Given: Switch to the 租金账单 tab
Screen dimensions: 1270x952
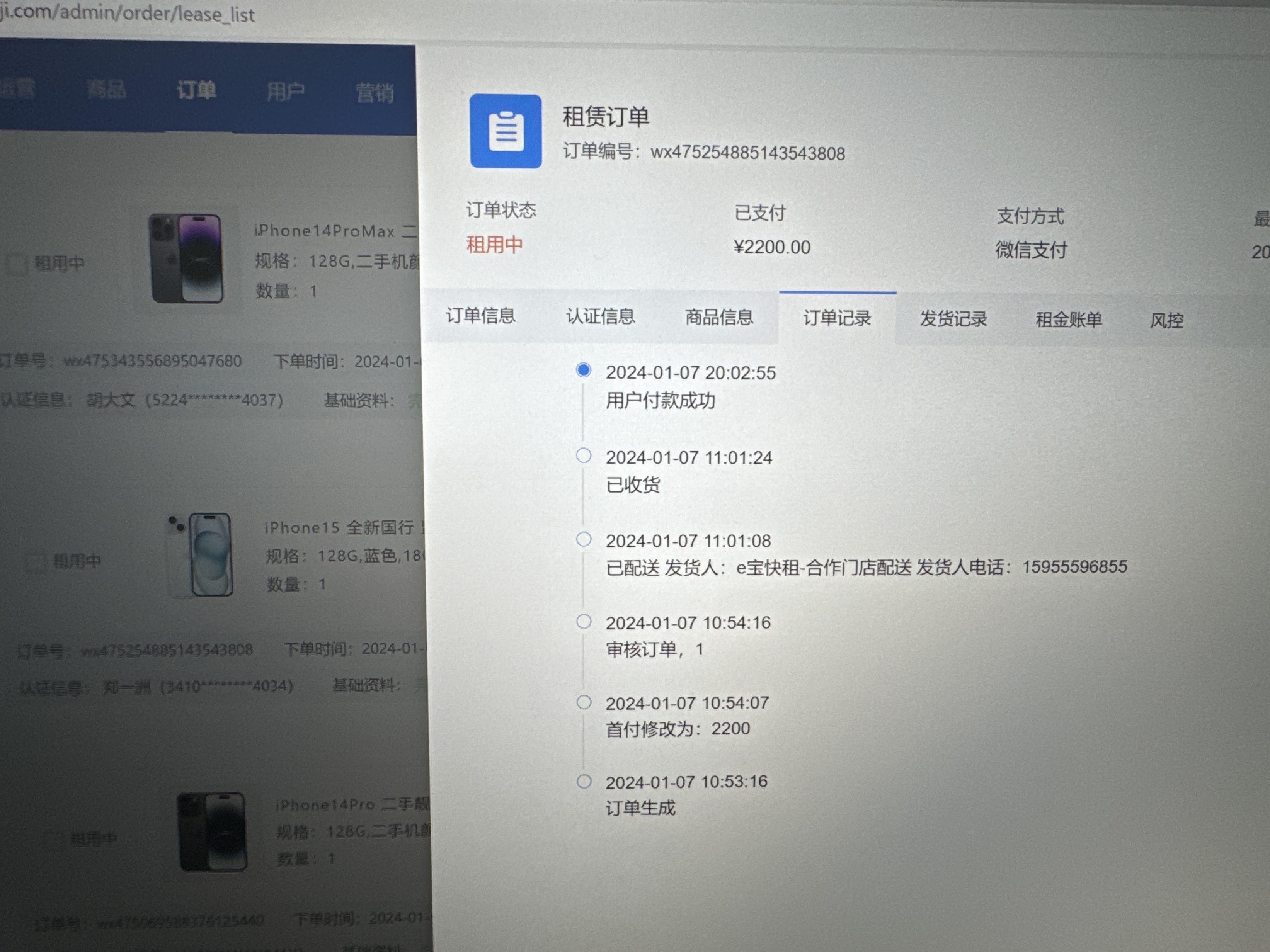Looking at the screenshot, I should [x=1069, y=320].
